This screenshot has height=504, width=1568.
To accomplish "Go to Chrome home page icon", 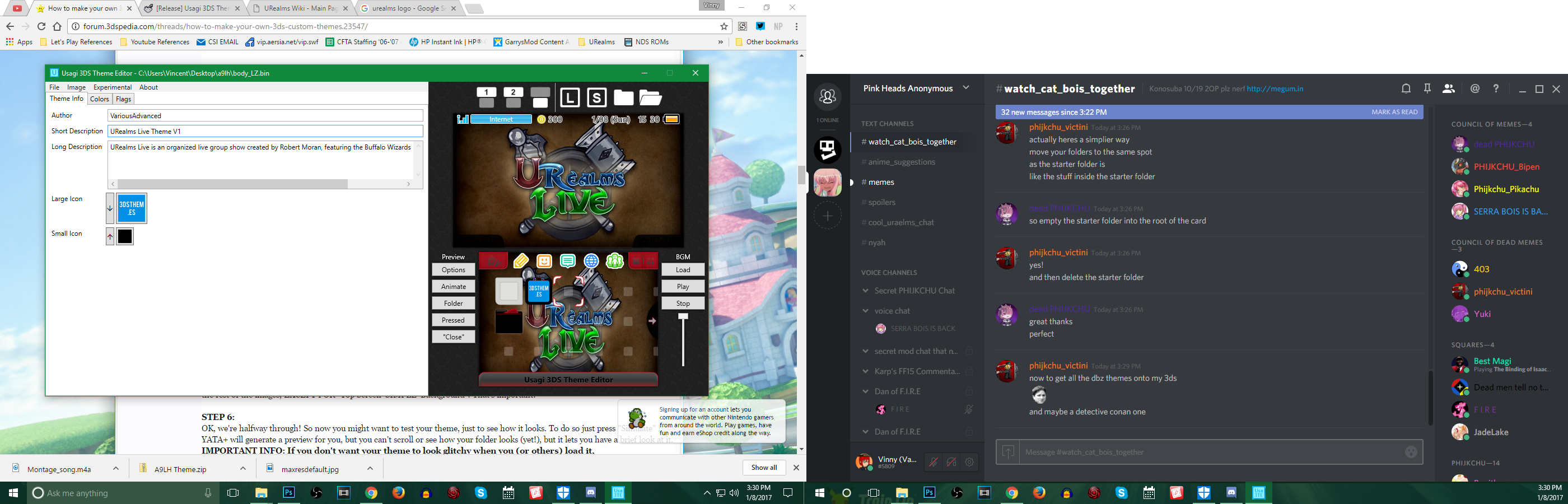I will [57, 26].
